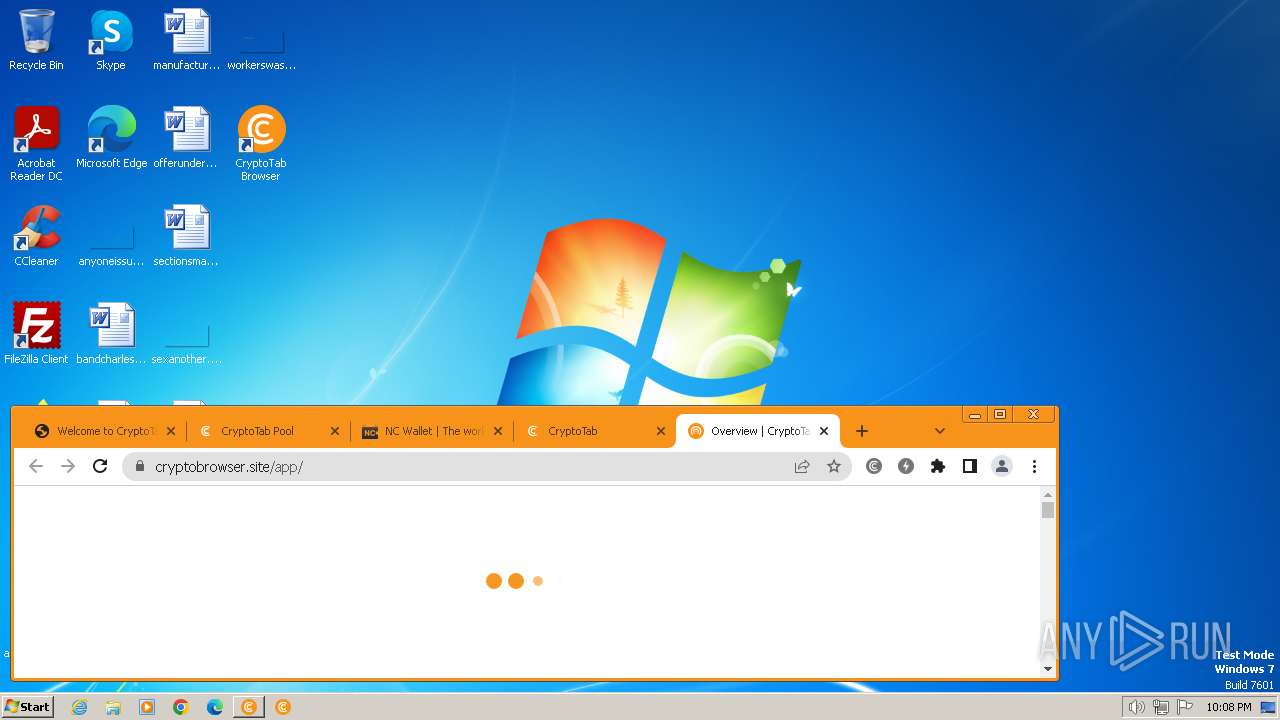
Task: Open the Microsoft Edge desktop shortcut
Action: click(111, 137)
